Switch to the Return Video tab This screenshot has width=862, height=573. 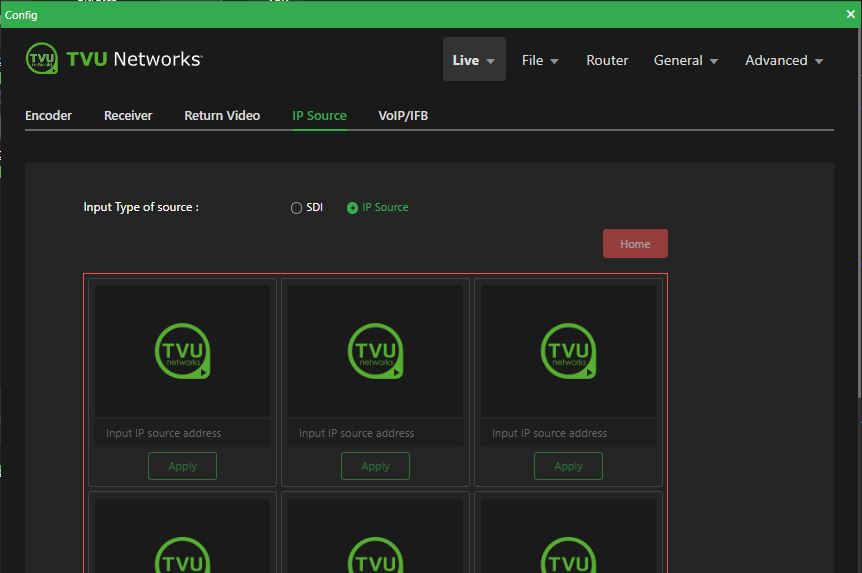point(222,115)
